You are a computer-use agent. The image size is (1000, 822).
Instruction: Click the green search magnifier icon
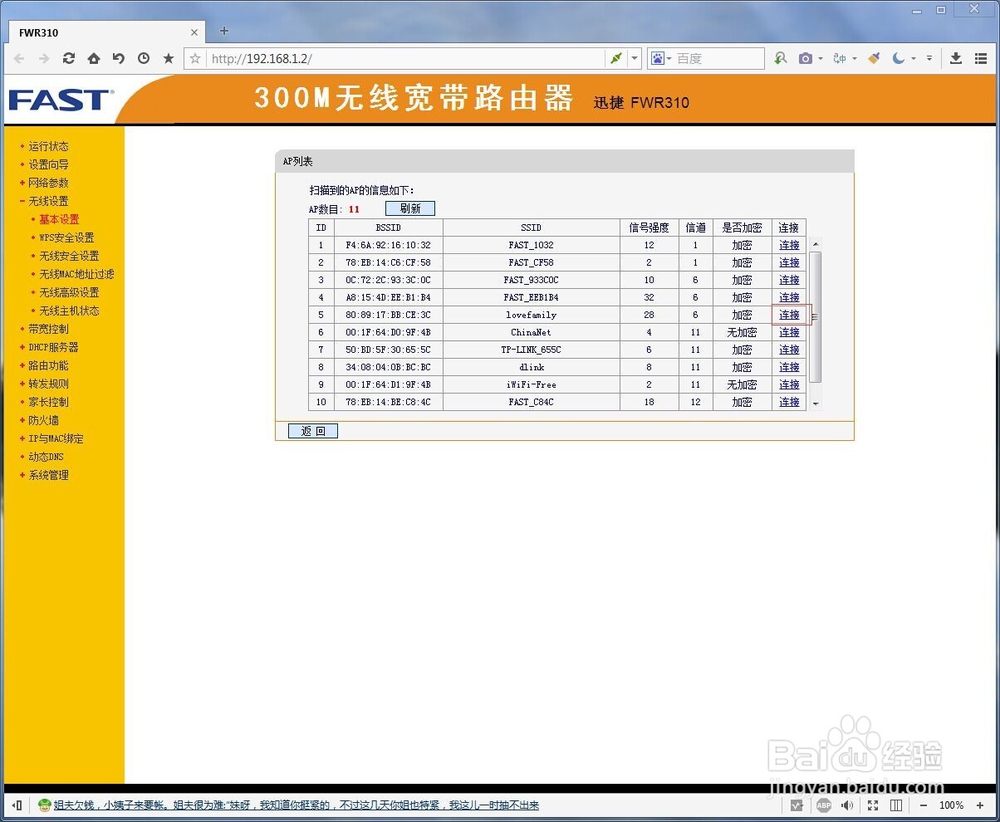click(x=781, y=59)
